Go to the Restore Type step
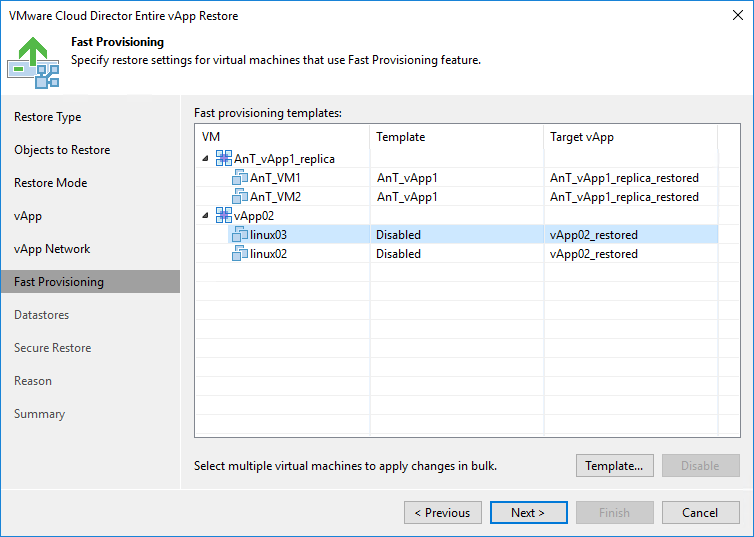The height and width of the screenshot is (537, 754). pyautogui.click(x=48, y=117)
